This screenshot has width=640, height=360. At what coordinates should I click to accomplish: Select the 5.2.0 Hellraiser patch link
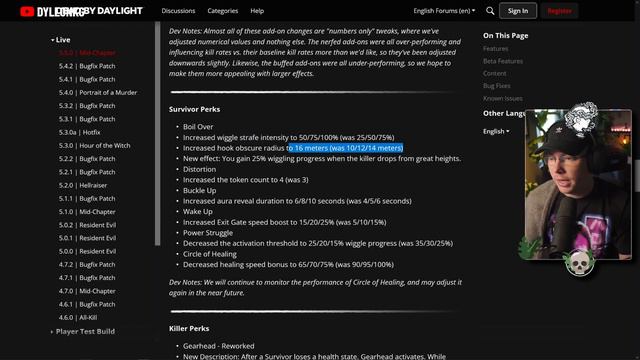(x=82, y=185)
